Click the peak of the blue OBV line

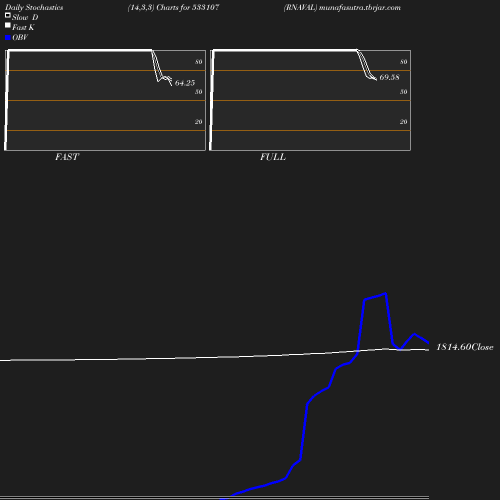pos(386,294)
